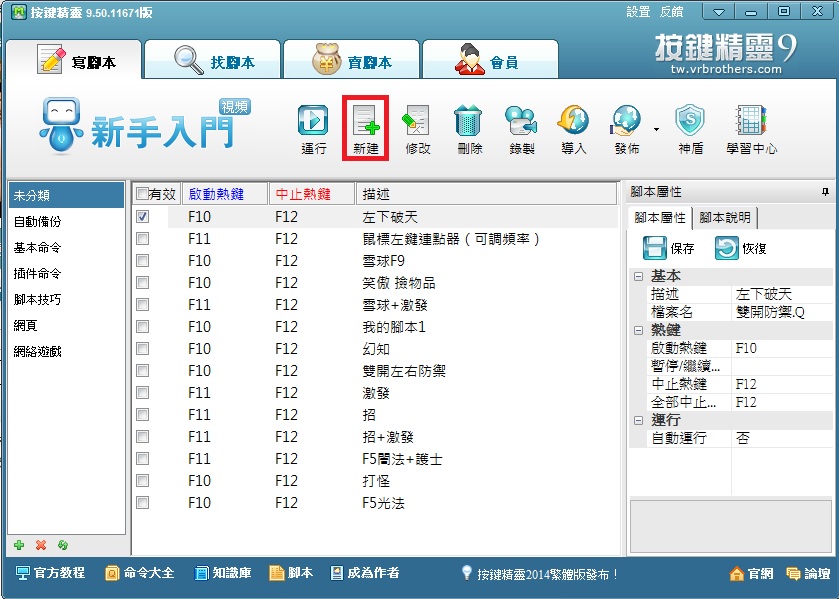Collapse the 熱鍵 property group
This screenshot has height=599, width=839.
[638, 330]
